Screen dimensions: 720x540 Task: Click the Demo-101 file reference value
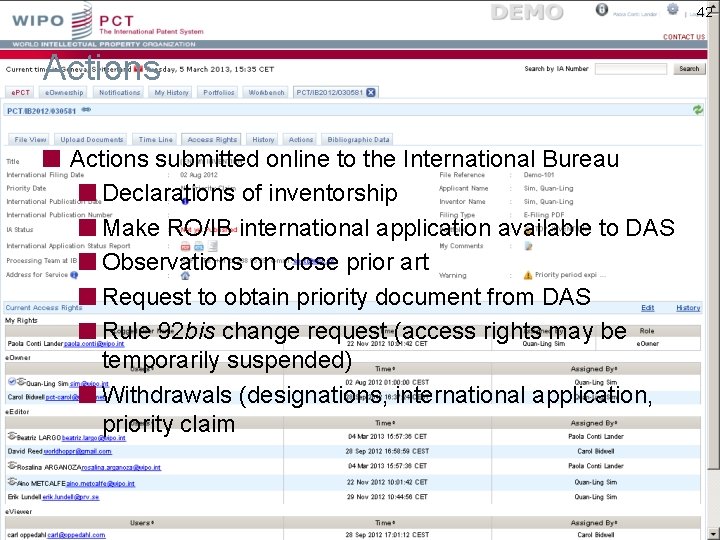pyautogui.click(x=539, y=174)
